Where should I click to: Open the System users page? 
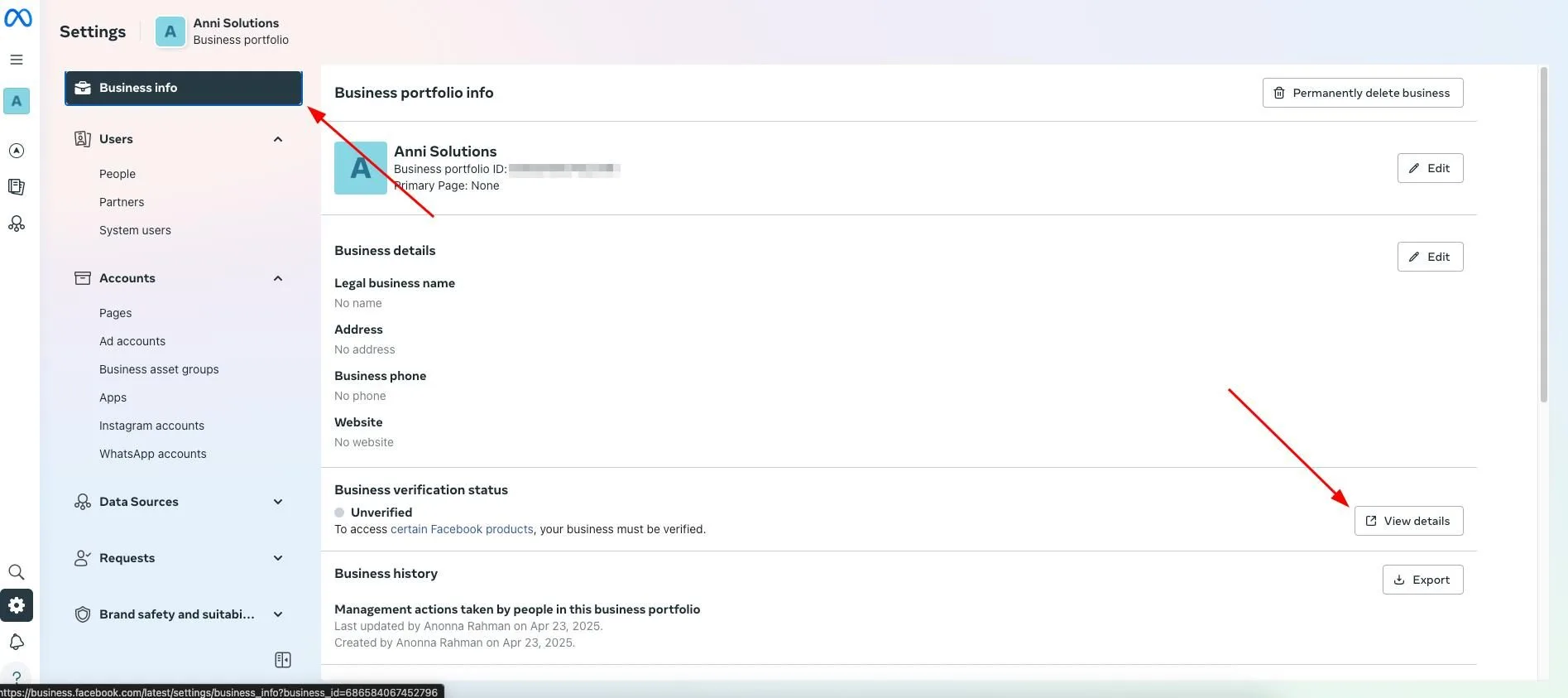(x=135, y=230)
